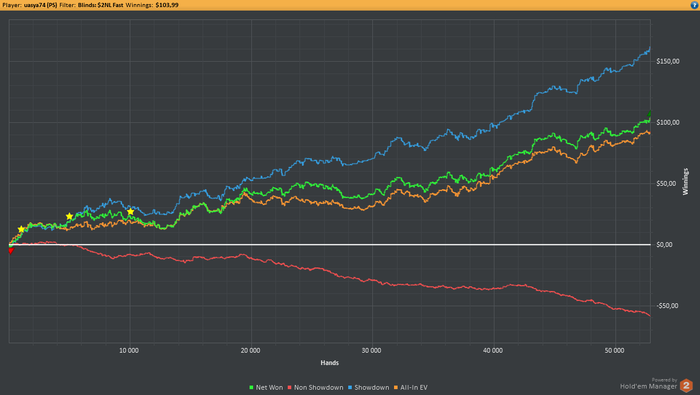Click the 10 000 hands axis label

tap(129, 350)
